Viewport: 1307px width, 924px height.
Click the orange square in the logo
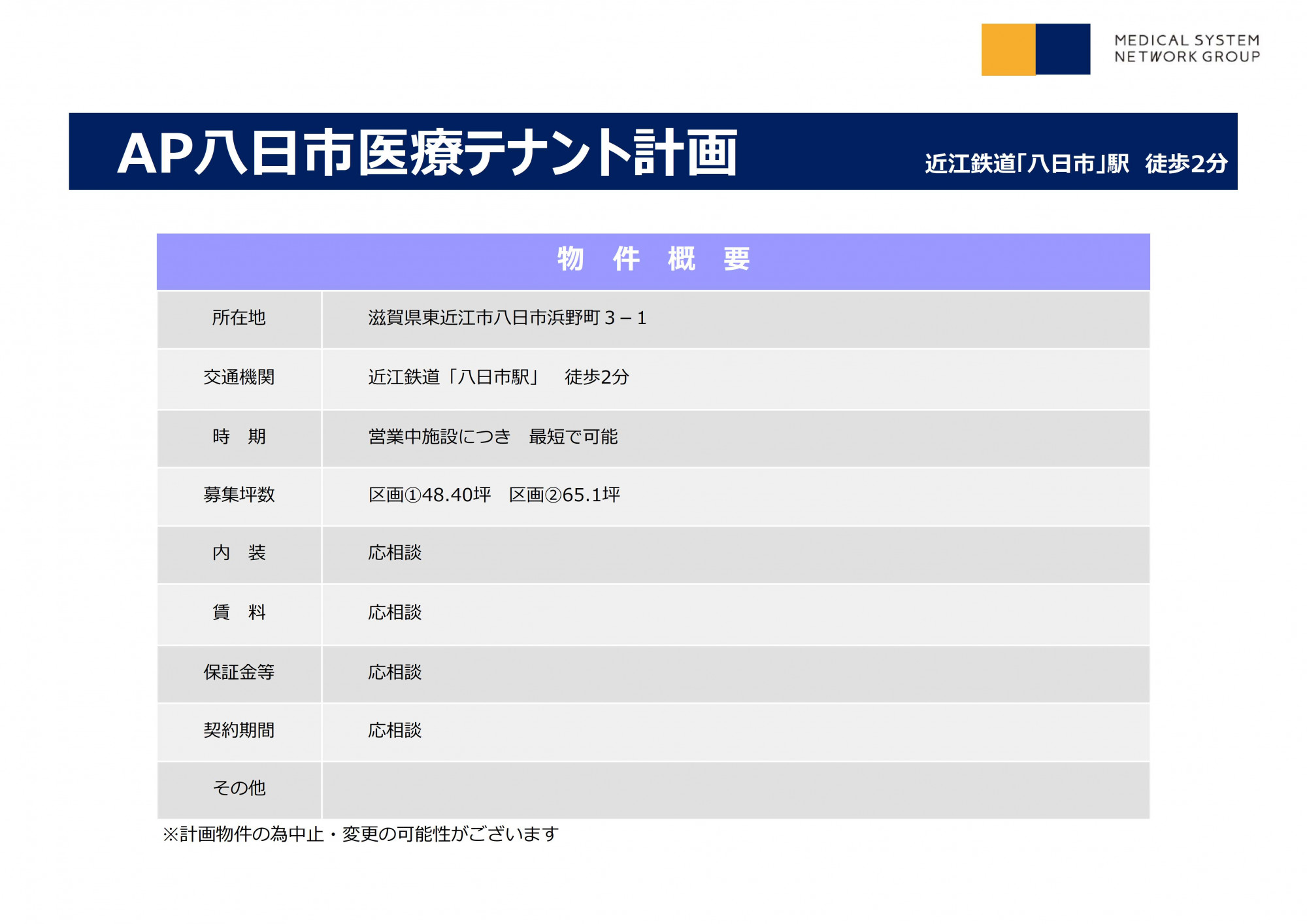click(x=1008, y=50)
